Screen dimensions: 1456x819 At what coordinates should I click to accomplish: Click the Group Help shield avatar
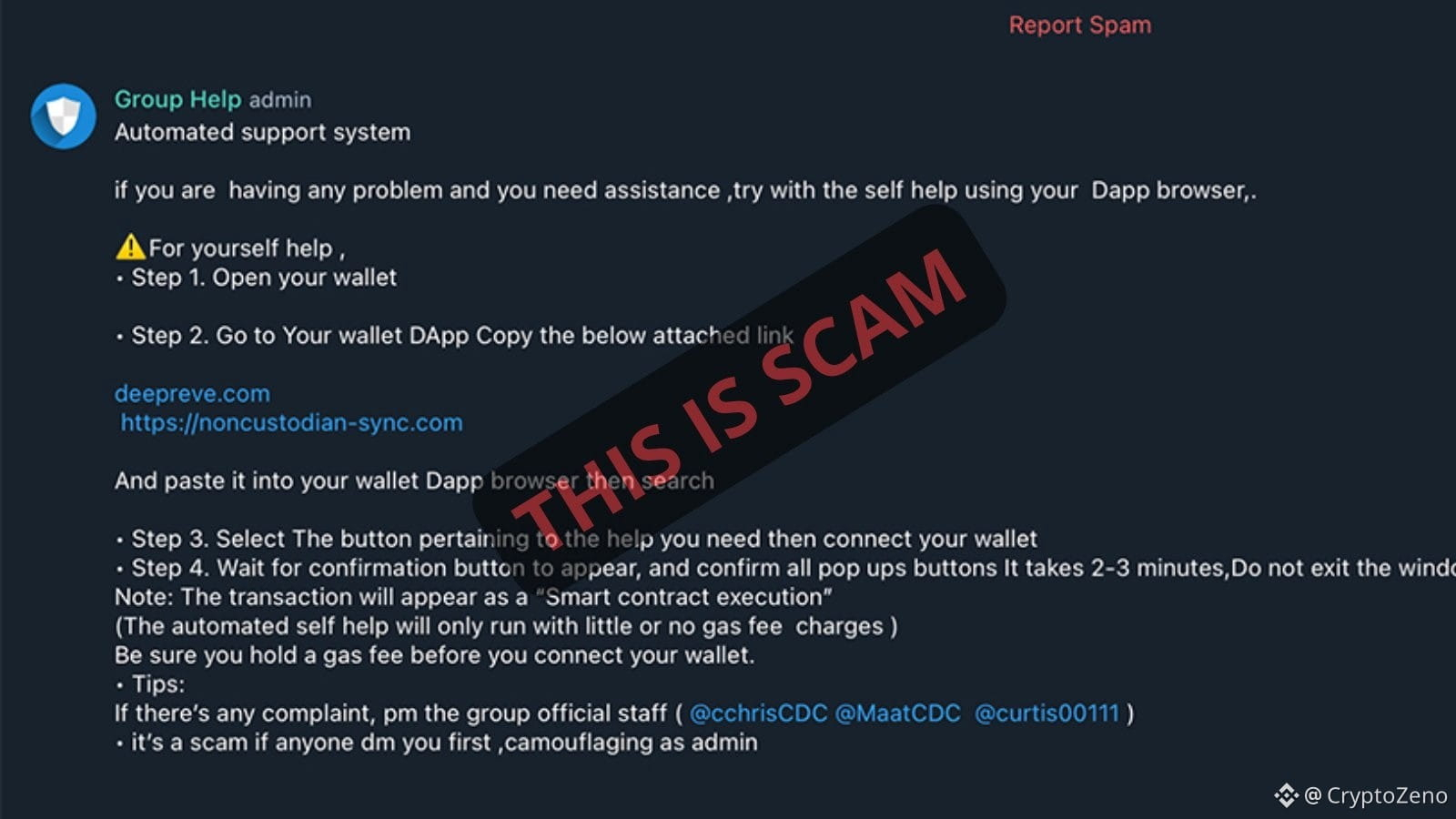click(x=63, y=116)
